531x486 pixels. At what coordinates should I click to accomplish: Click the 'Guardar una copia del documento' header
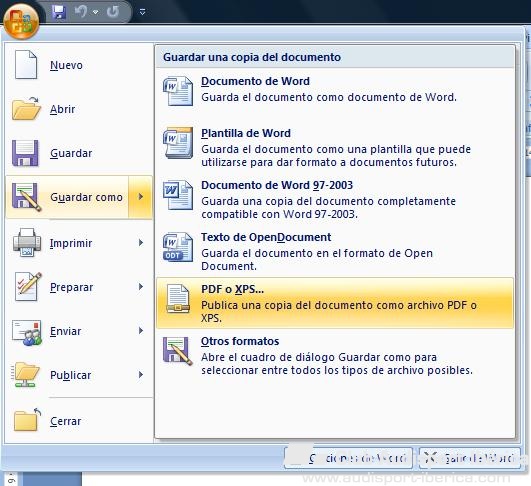[252, 57]
